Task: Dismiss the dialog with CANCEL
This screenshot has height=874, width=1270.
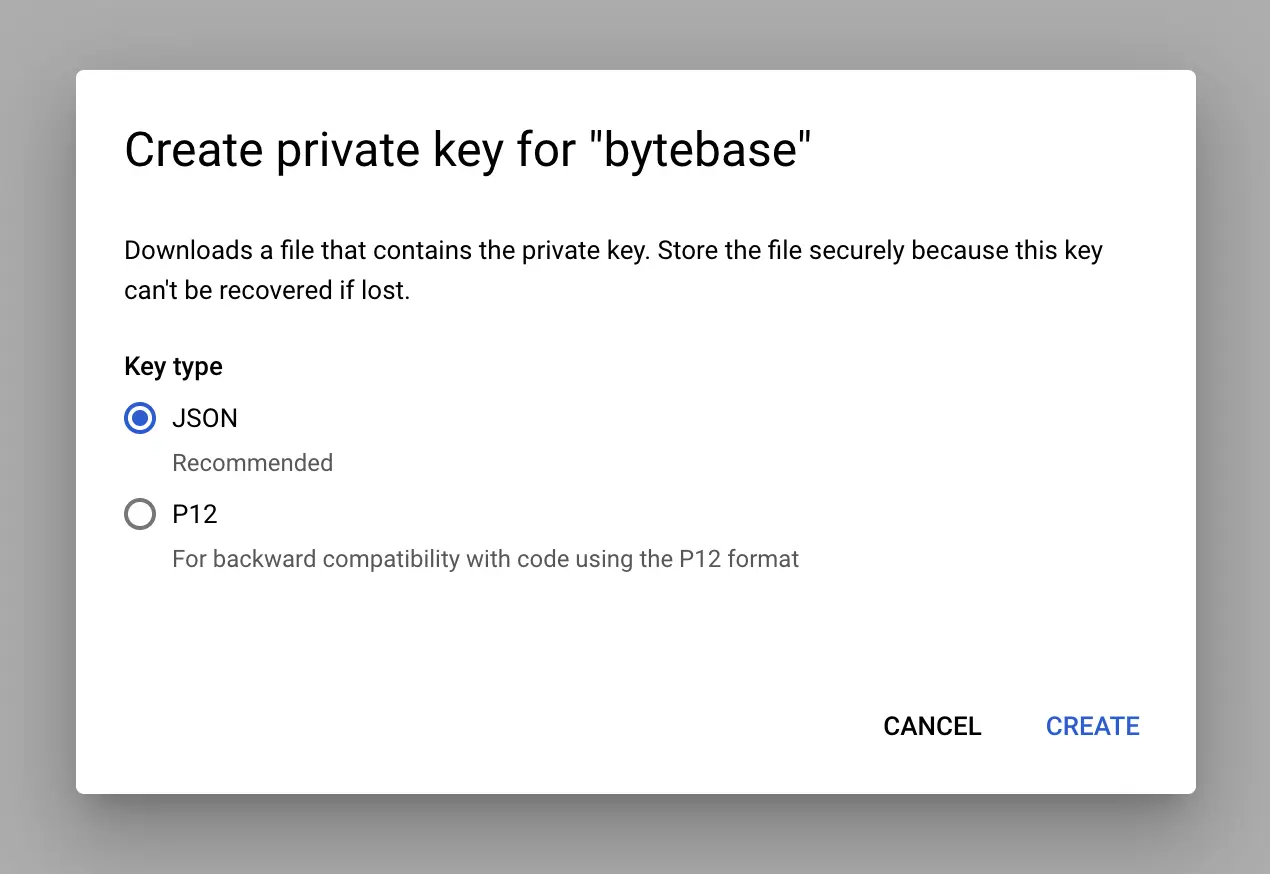Action: (x=932, y=726)
